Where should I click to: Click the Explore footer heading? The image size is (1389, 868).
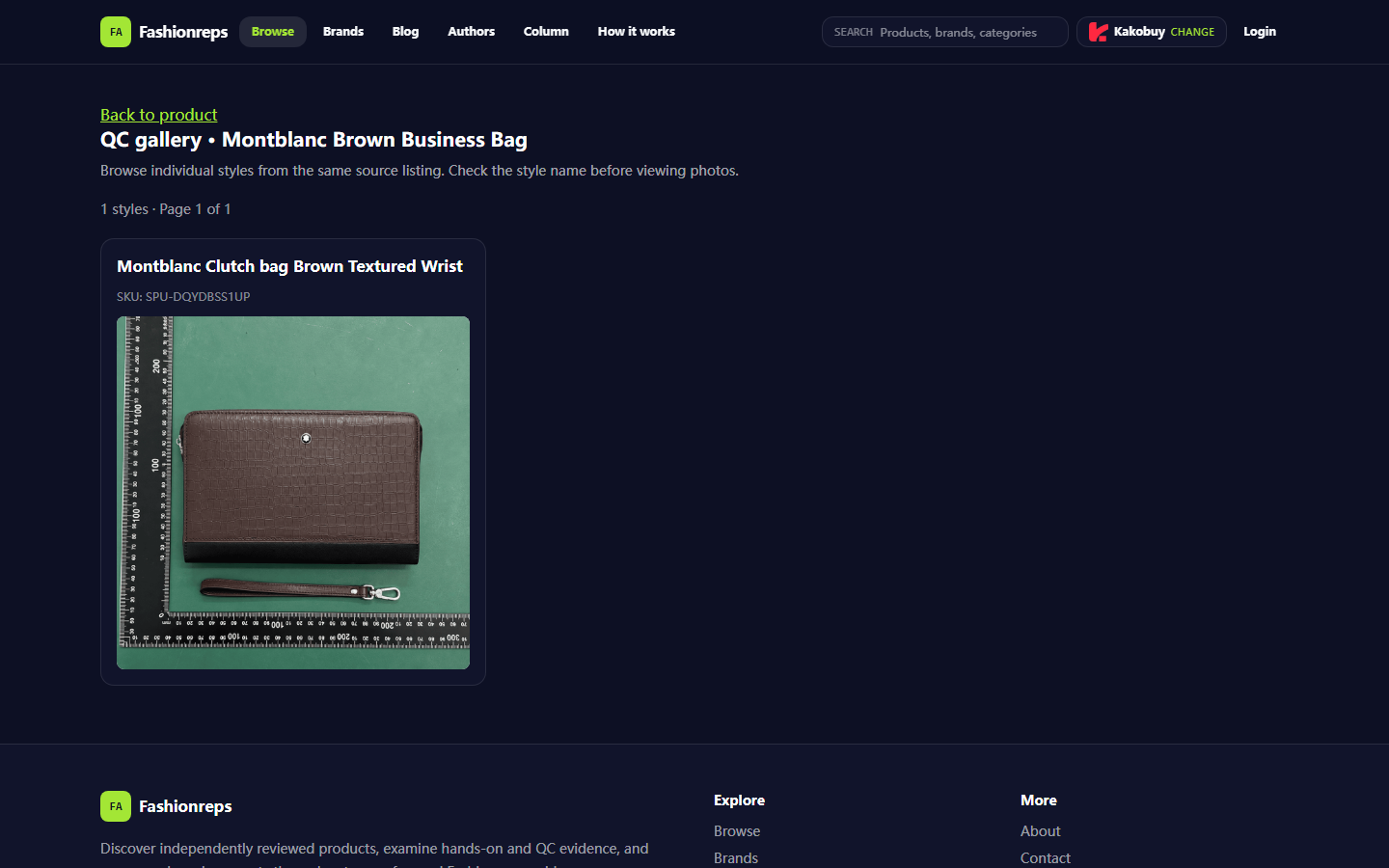pos(739,800)
